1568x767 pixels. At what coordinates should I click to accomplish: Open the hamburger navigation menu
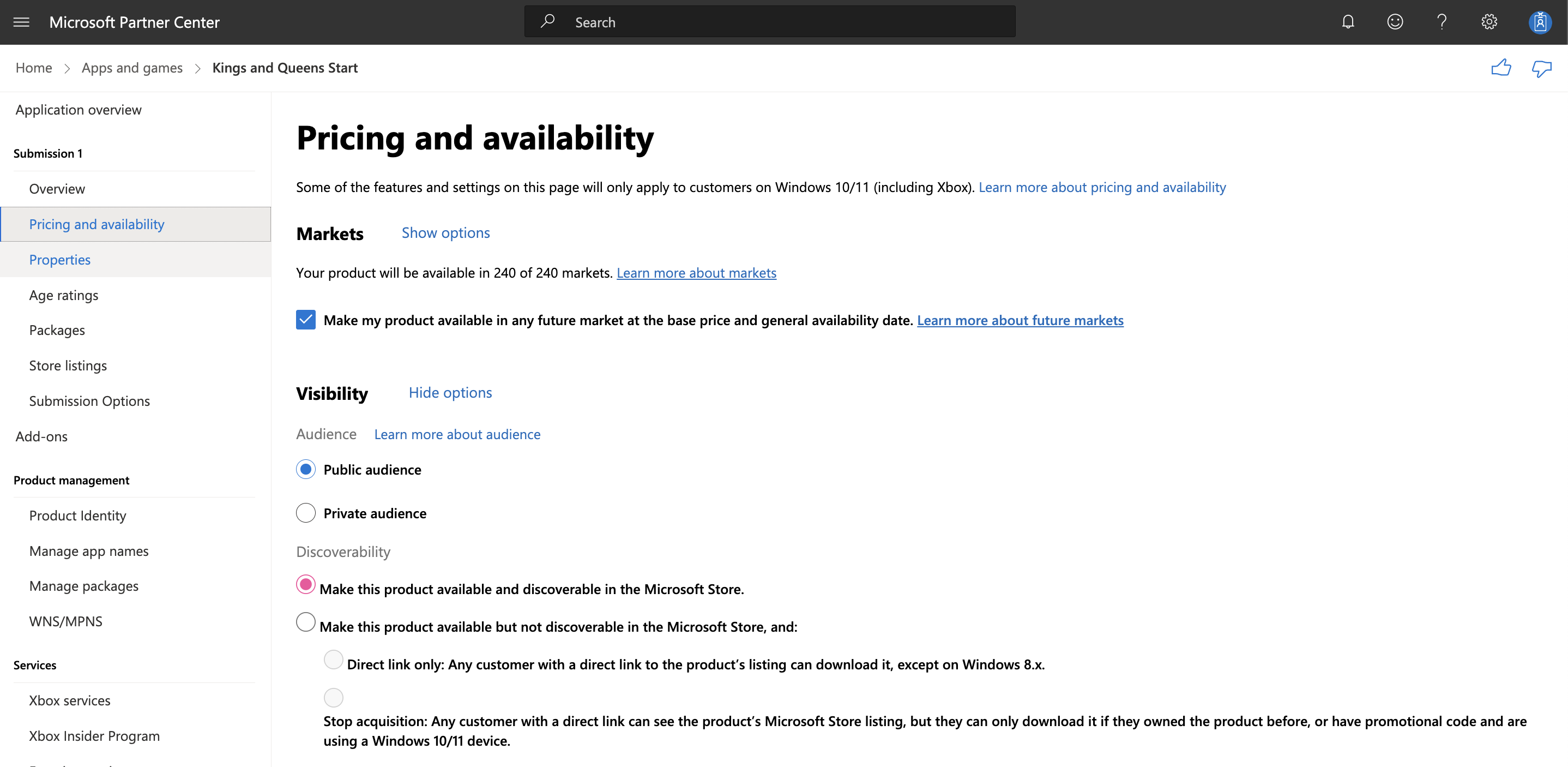(21, 22)
